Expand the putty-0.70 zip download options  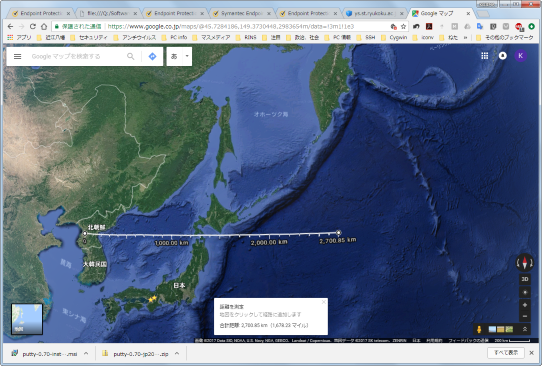(177, 354)
